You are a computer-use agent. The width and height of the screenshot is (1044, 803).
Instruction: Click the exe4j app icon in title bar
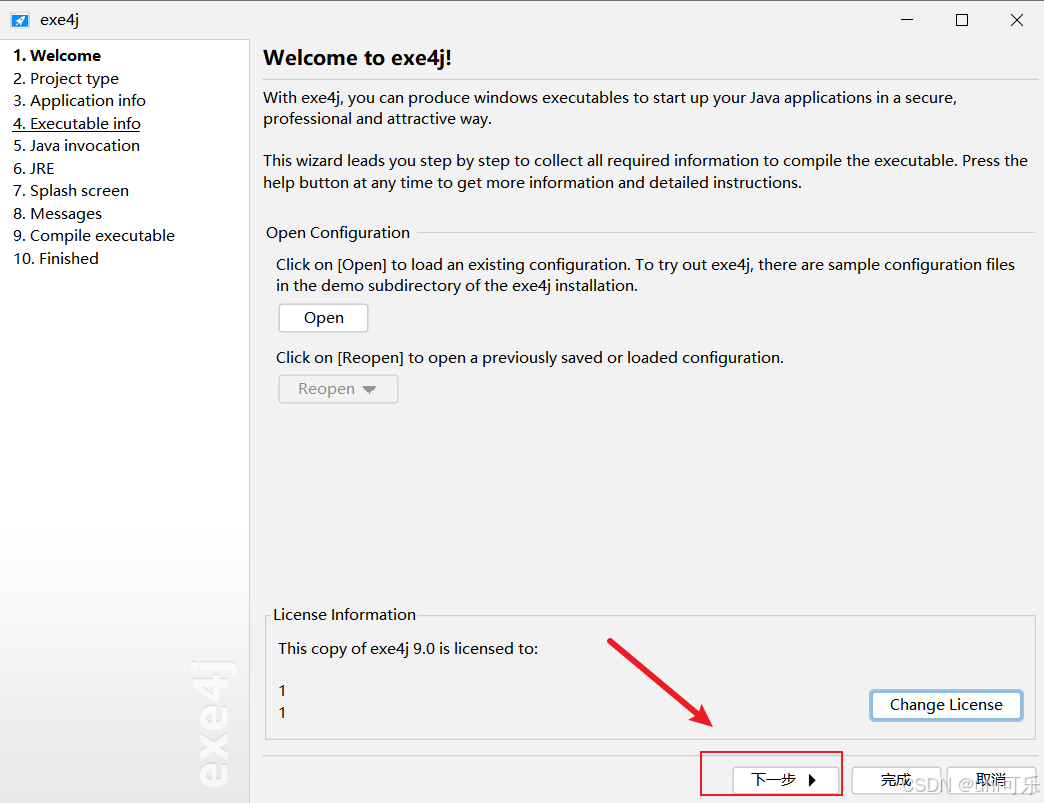[x=20, y=20]
